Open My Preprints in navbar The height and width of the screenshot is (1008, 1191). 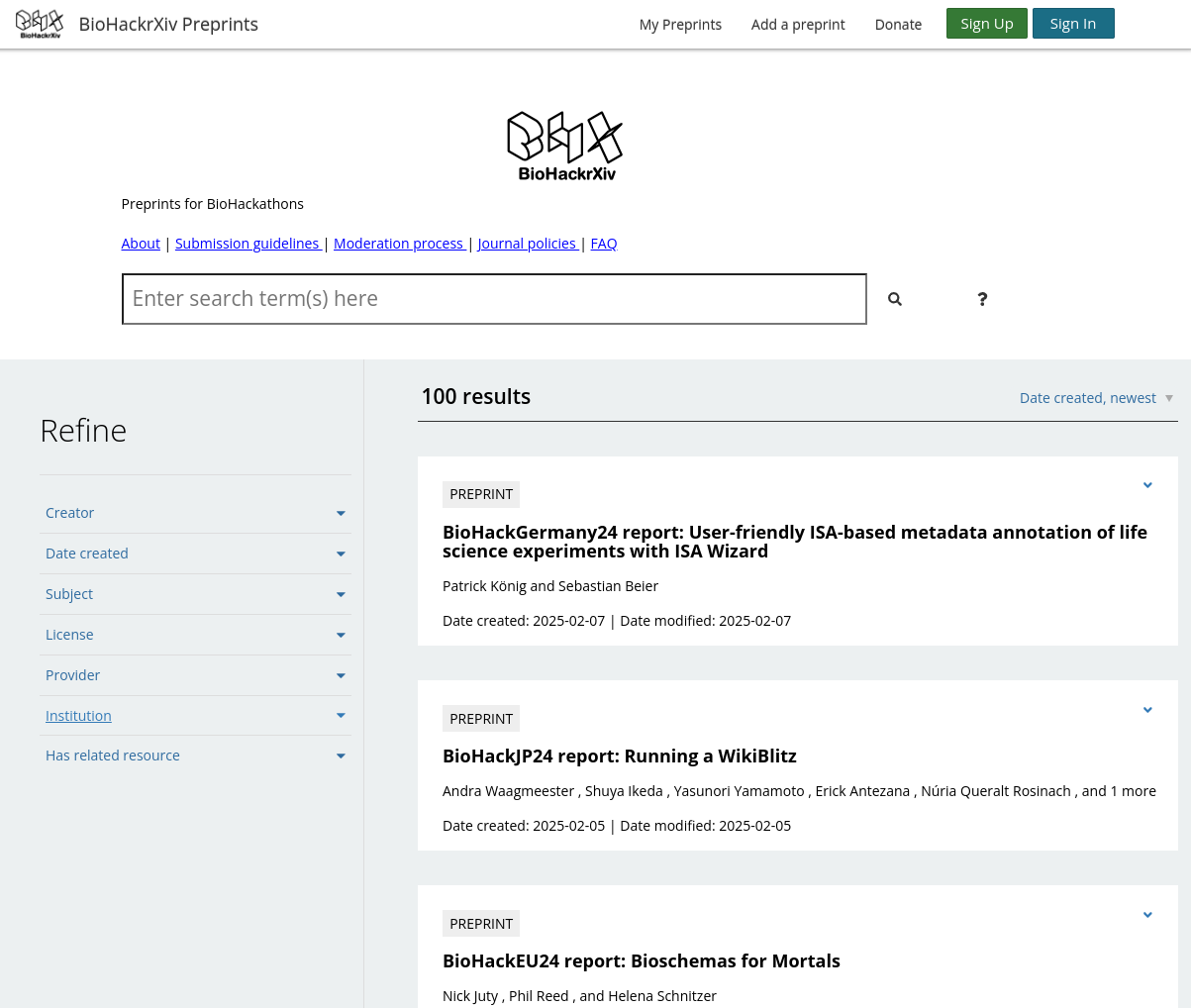[x=680, y=25]
